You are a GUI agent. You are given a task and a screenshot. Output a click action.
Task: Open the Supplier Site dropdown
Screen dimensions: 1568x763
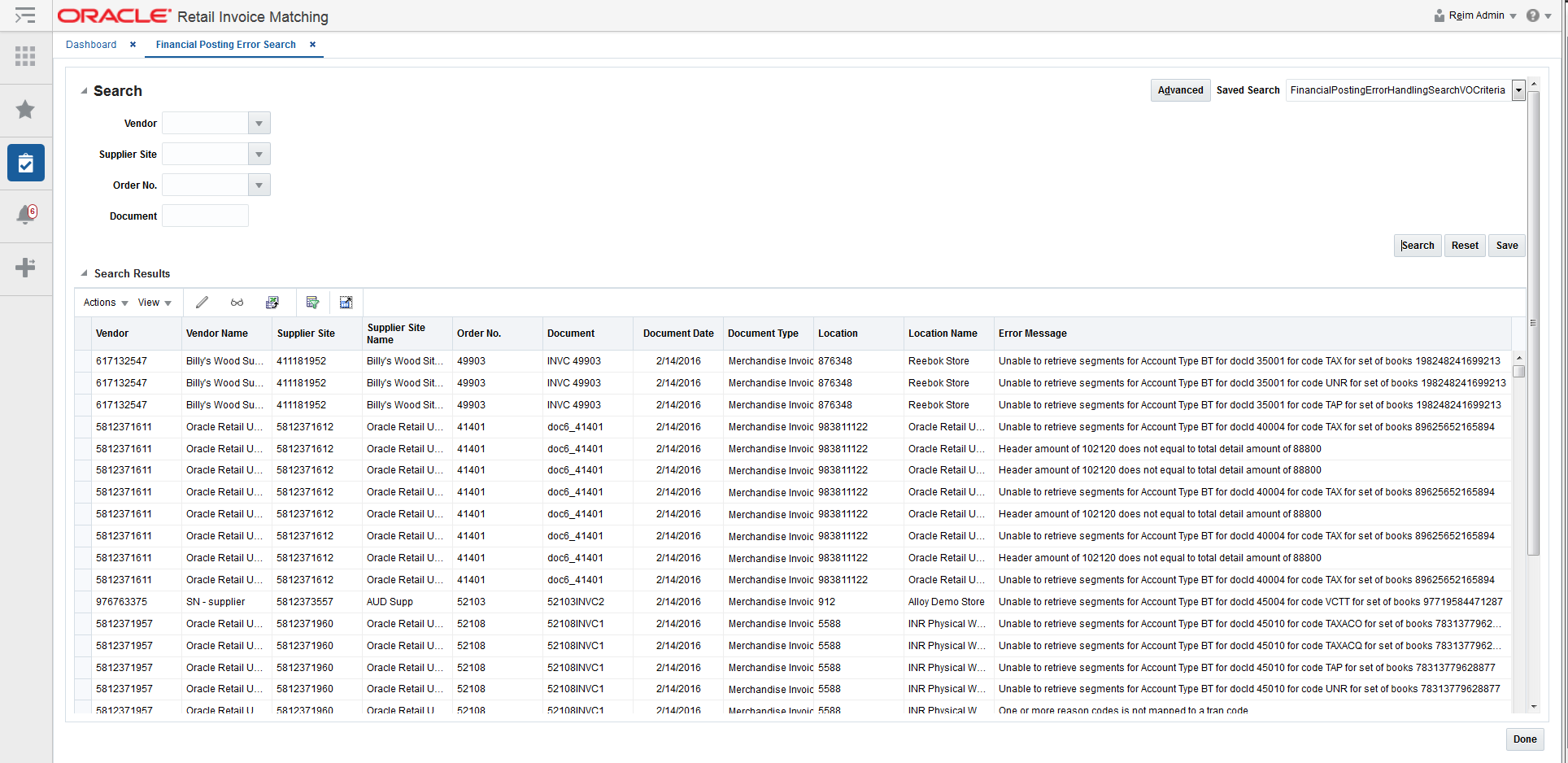(258, 154)
